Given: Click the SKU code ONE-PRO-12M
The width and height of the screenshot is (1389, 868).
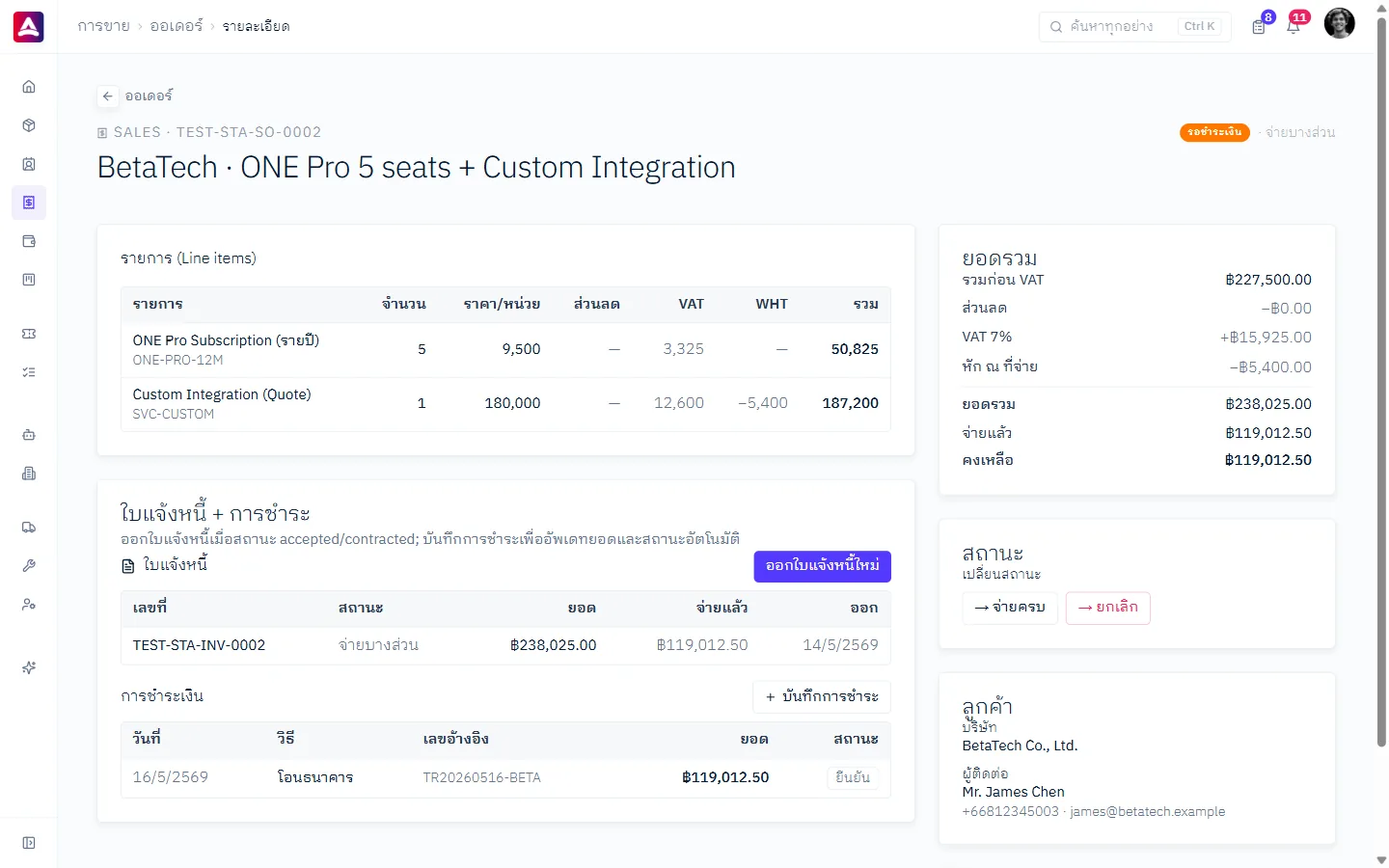Looking at the screenshot, I should [x=177, y=360].
